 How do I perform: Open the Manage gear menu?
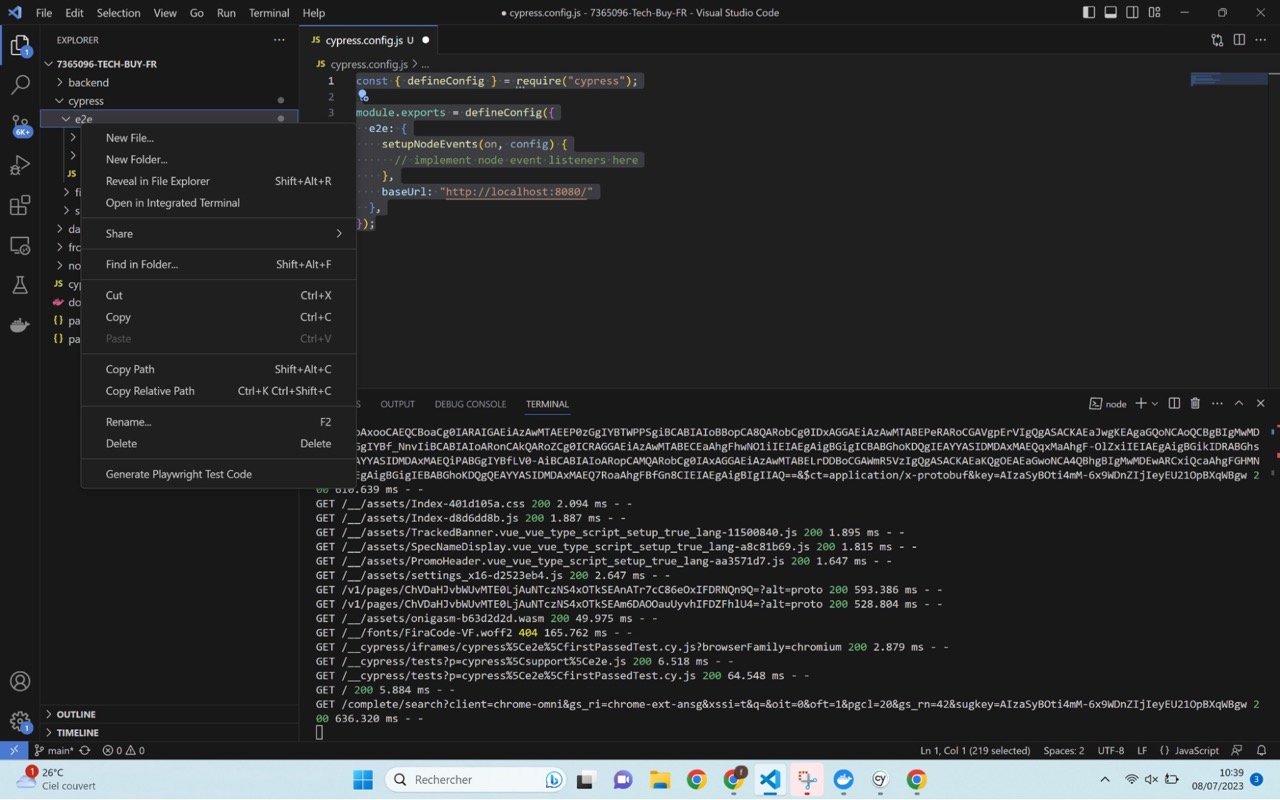pos(20,721)
